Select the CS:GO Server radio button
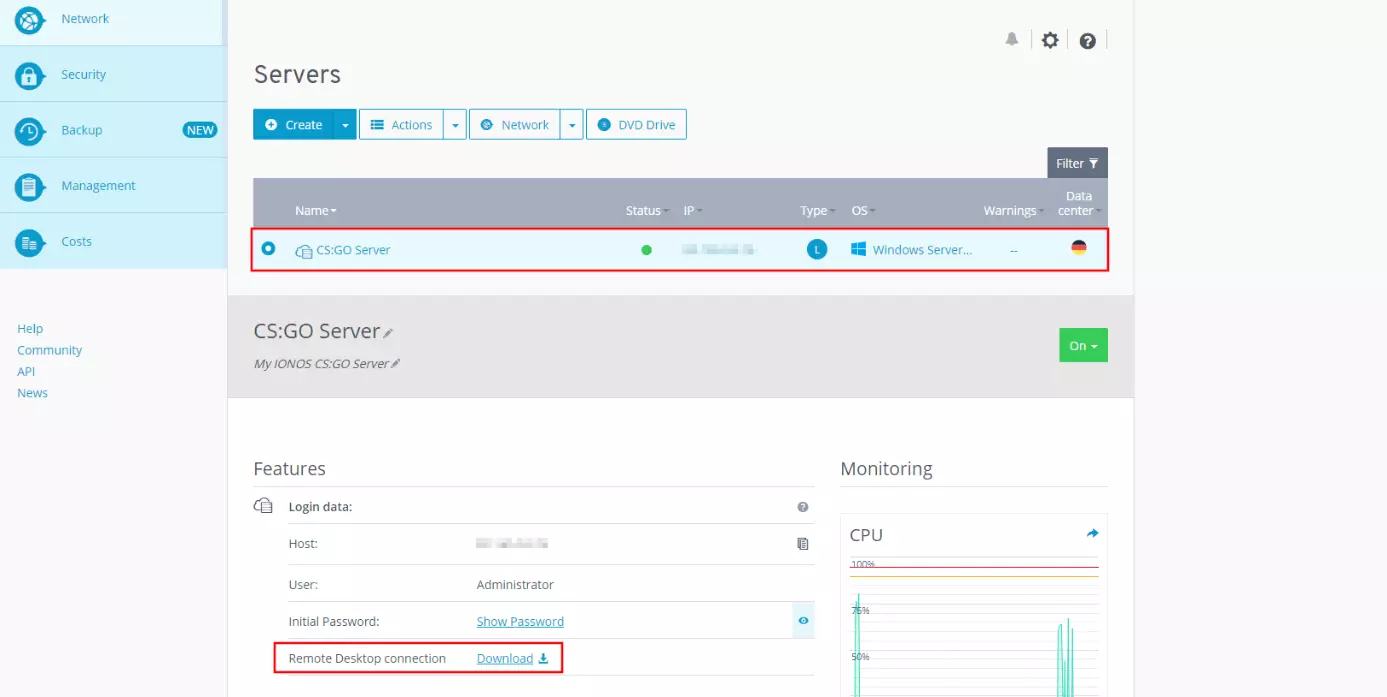 (268, 248)
